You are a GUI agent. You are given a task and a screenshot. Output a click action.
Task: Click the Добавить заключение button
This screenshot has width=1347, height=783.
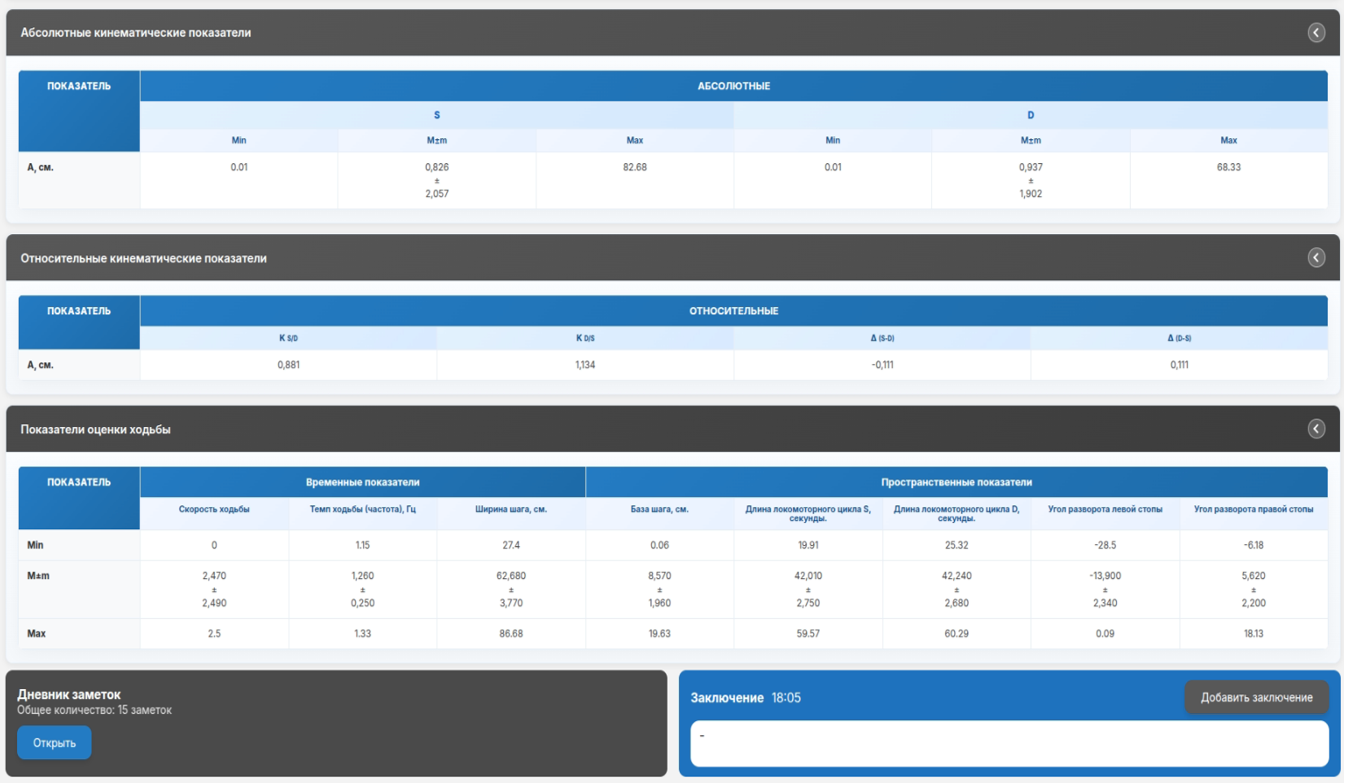[x=1256, y=698]
